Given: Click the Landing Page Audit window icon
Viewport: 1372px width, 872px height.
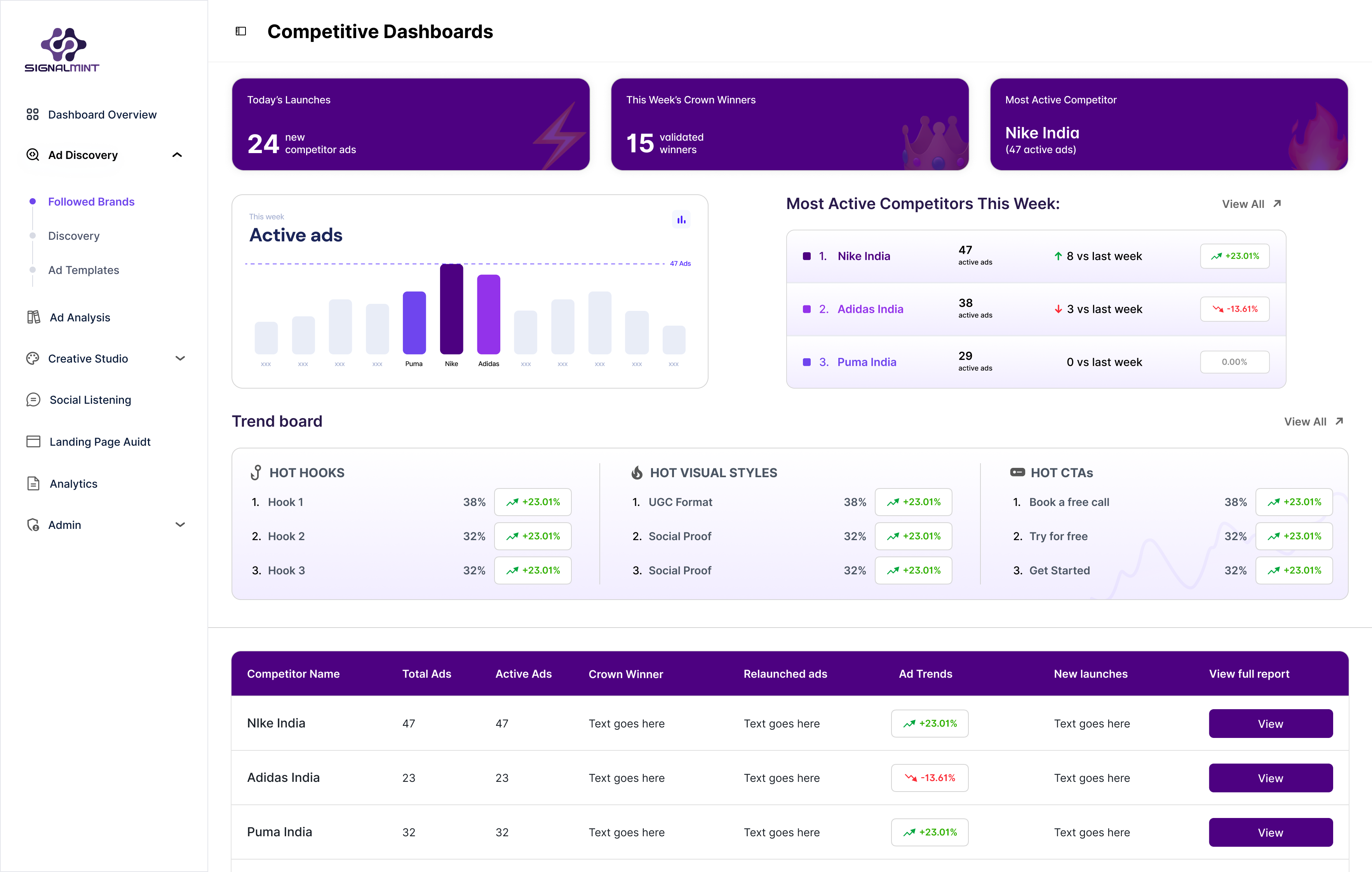Looking at the screenshot, I should [33, 441].
